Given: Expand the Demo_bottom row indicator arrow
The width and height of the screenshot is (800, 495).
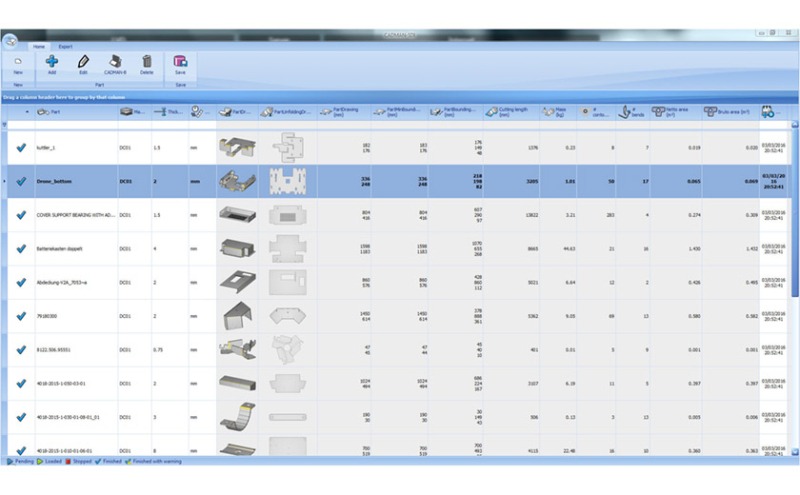Looking at the screenshot, I should click(6, 182).
